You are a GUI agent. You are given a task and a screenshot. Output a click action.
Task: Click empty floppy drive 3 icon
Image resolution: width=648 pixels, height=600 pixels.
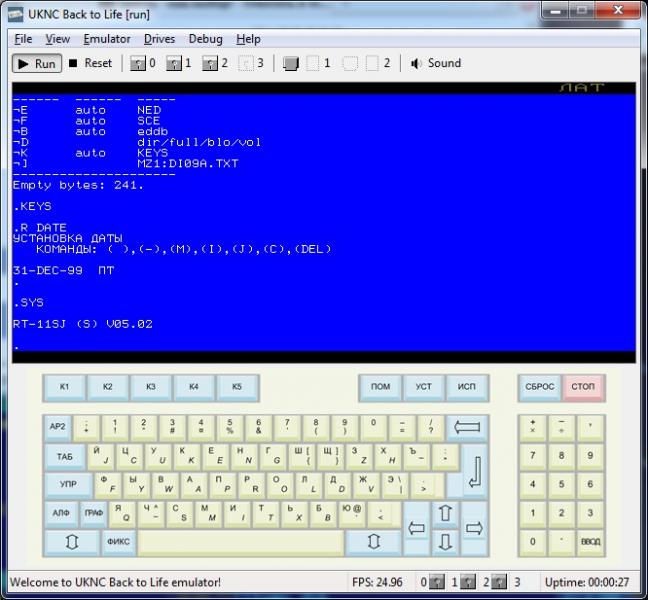(251, 63)
